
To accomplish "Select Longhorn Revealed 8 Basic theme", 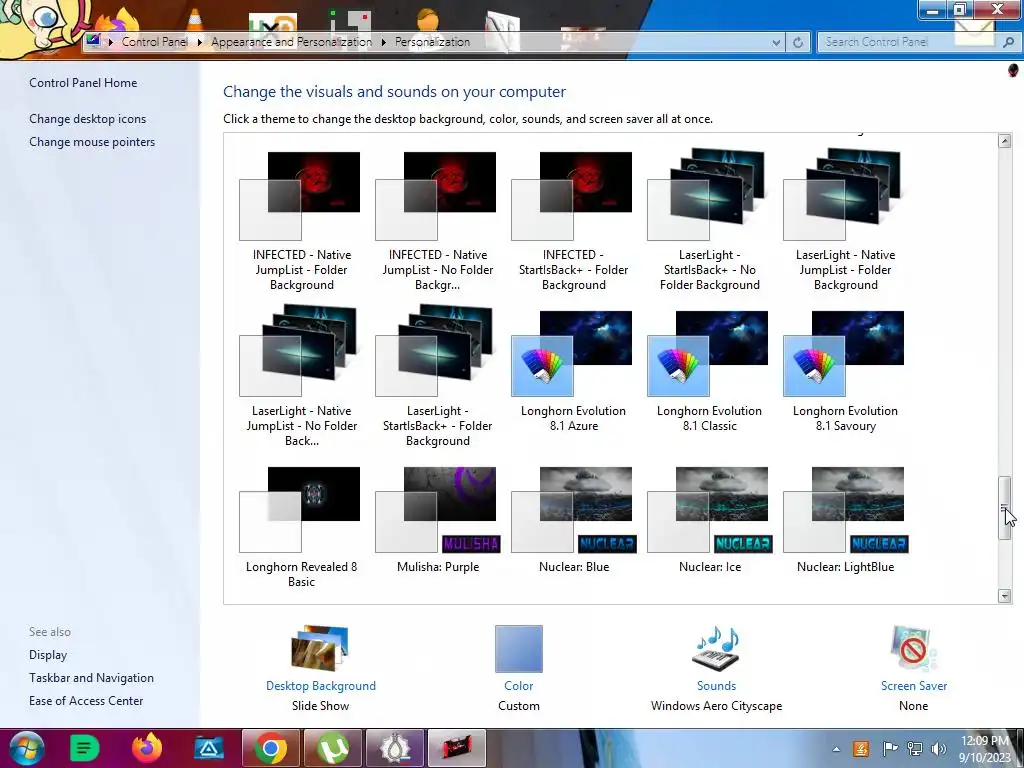I will (x=301, y=527).
